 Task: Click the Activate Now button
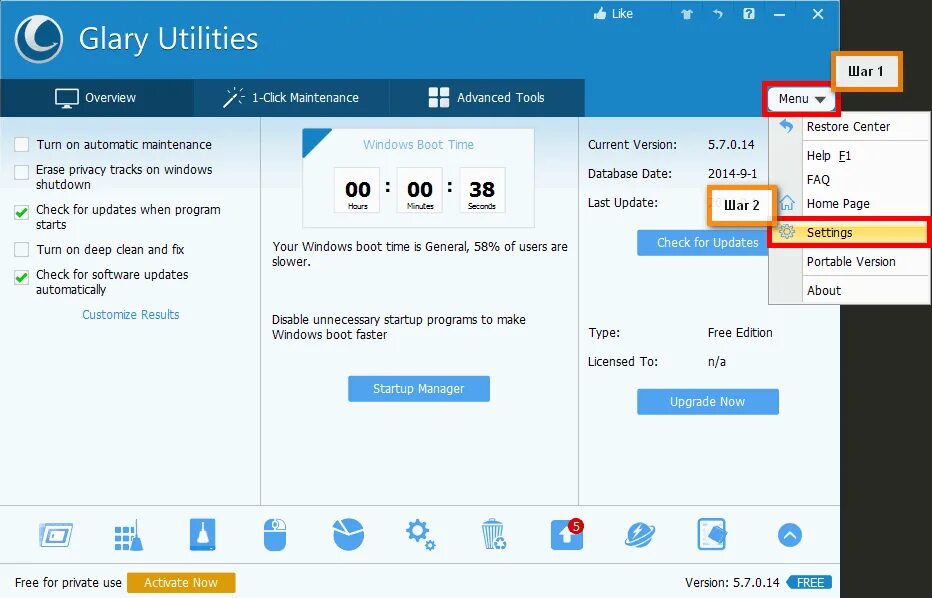[181, 583]
